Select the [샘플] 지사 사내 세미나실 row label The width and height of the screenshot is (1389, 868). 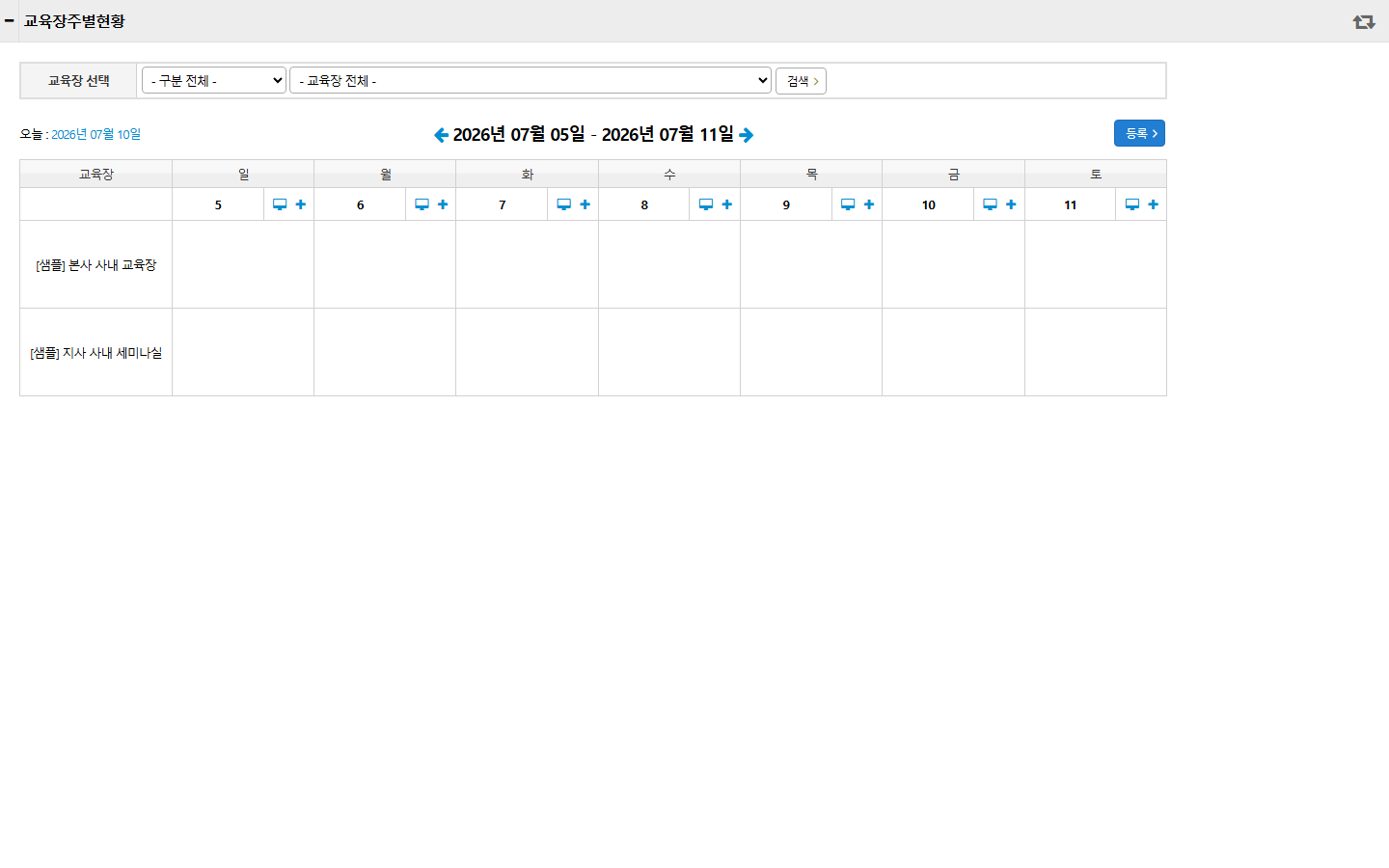point(96,352)
